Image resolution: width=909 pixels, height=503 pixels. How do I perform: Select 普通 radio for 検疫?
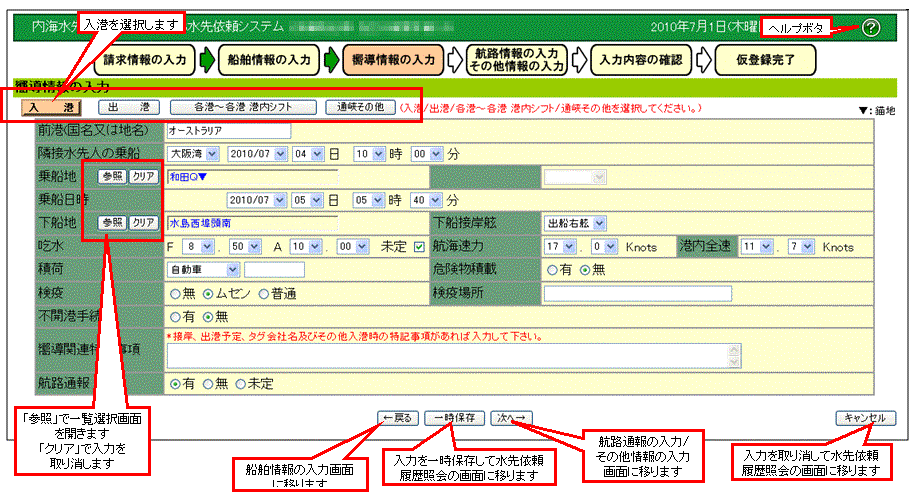pyautogui.click(x=265, y=293)
